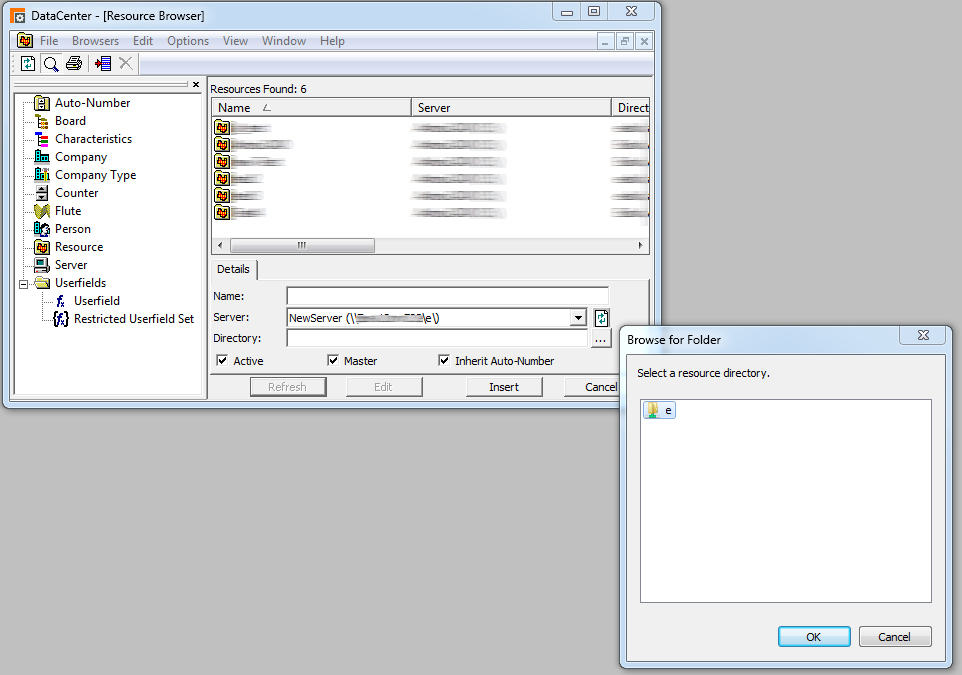Click the horizontal scrollbar under the results list
The height and width of the screenshot is (675, 962).
point(303,245)
